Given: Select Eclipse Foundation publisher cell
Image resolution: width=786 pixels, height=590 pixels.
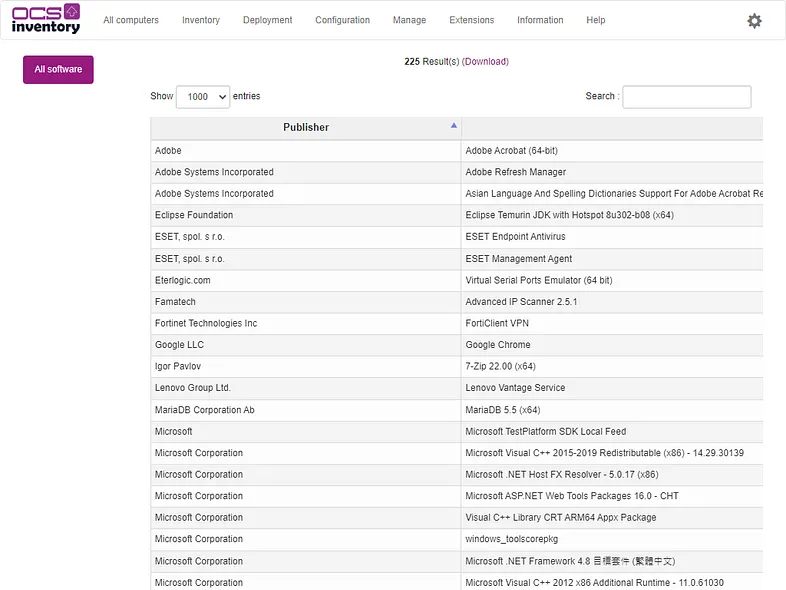Looking at the screenshot, I should (306, 215).
